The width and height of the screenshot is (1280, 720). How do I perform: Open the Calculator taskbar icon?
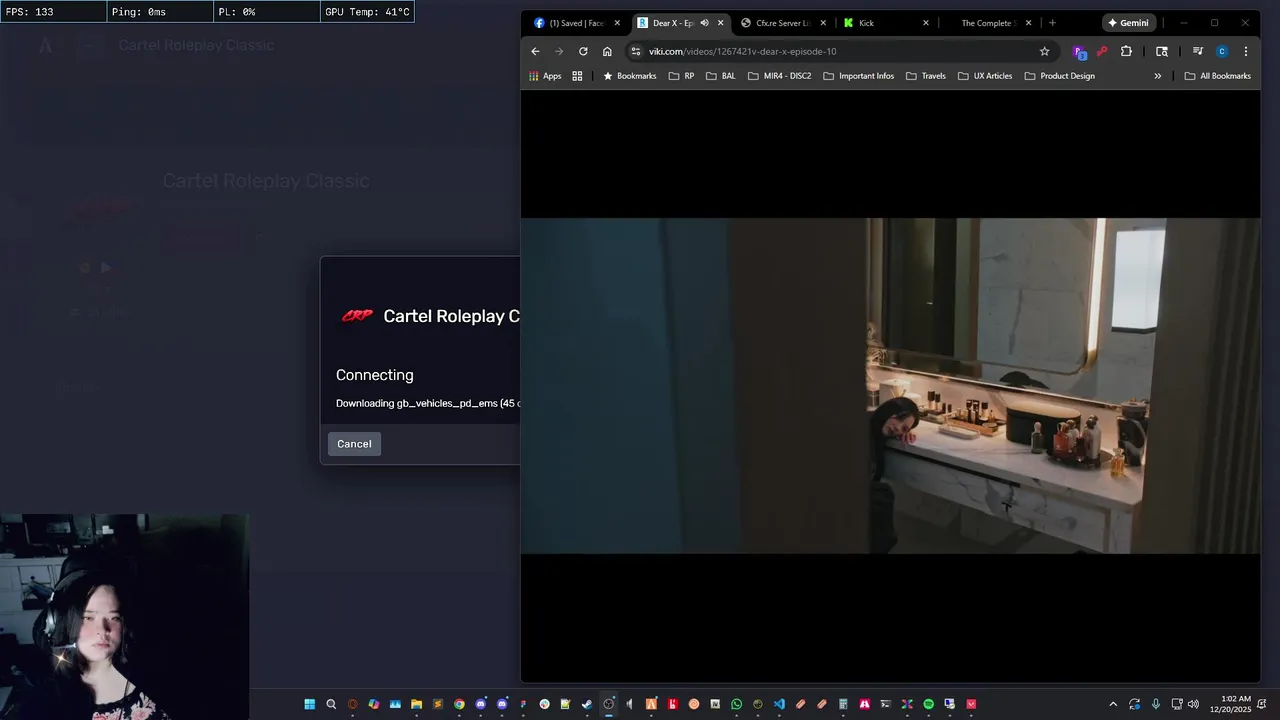click(842, 704)
